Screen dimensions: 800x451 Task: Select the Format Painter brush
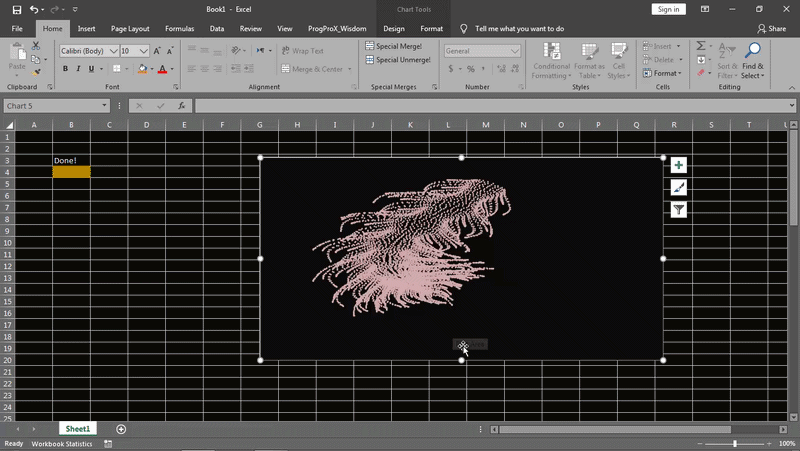click(36, 72)
